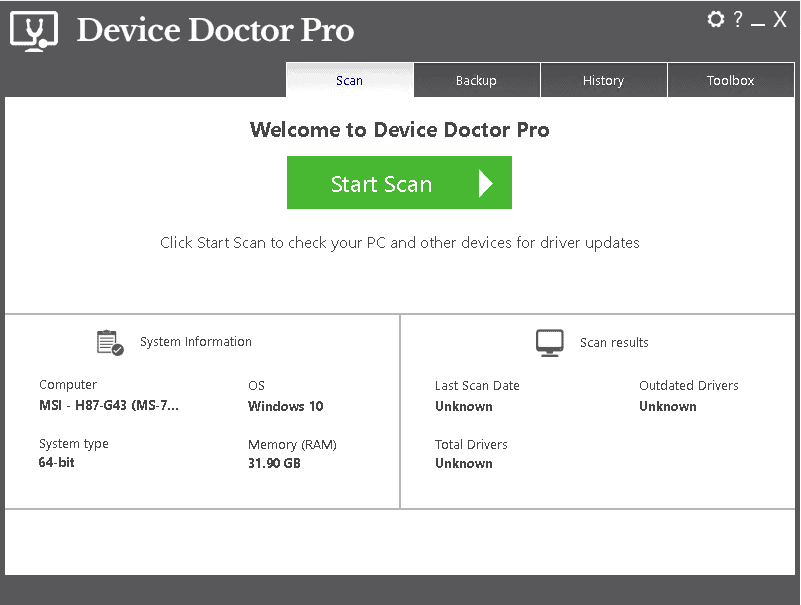This screenshot has width=801, height=605.
Task: Click the Windows 10 OS label
Action: pyautogui.click(x=285, y=406)
